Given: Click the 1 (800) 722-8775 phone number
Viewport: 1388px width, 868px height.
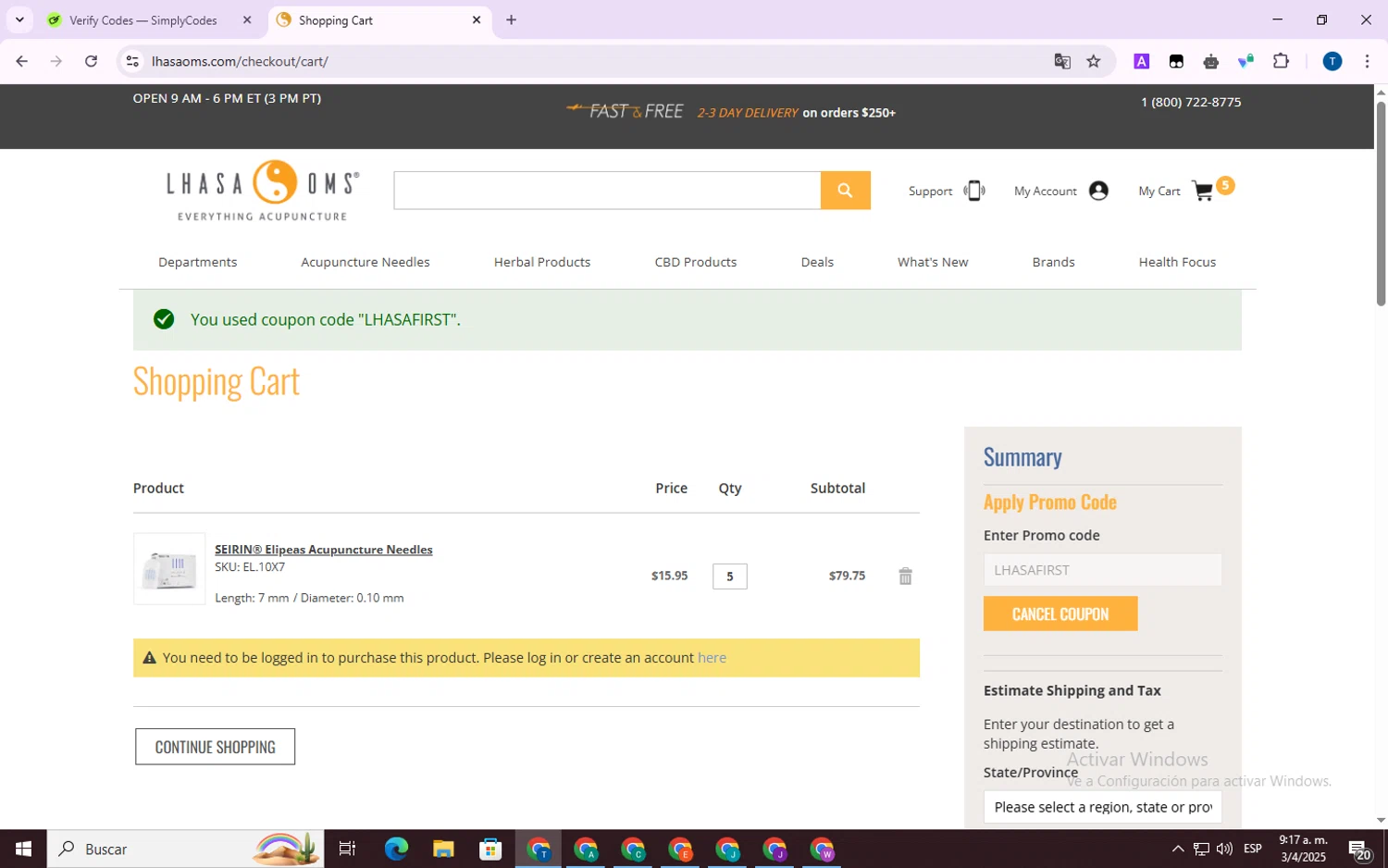Looking at the screenshot, I should coord(1191,102).
